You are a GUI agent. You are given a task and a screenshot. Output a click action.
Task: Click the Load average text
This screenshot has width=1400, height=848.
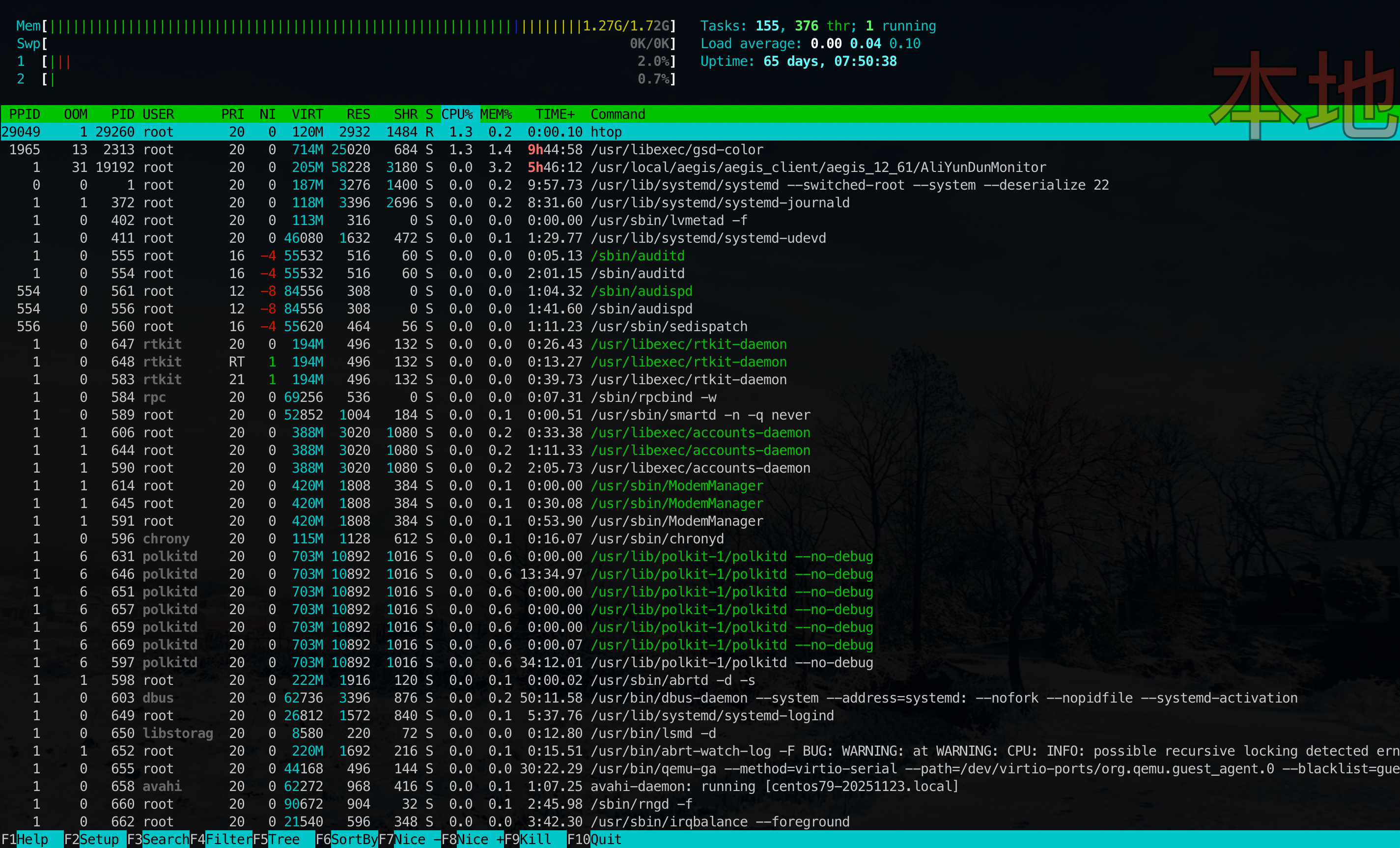tap(810, 44)
